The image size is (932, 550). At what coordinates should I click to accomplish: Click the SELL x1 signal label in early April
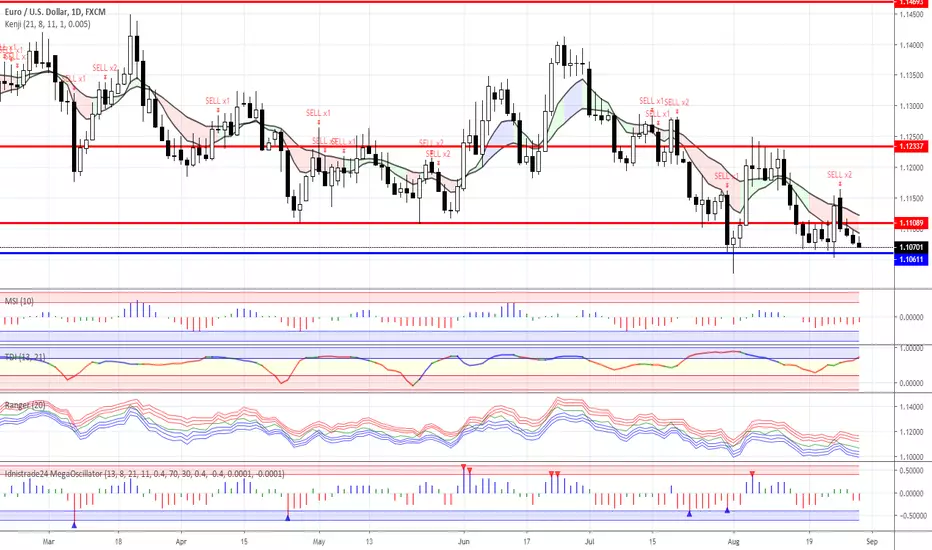[218, 101]
